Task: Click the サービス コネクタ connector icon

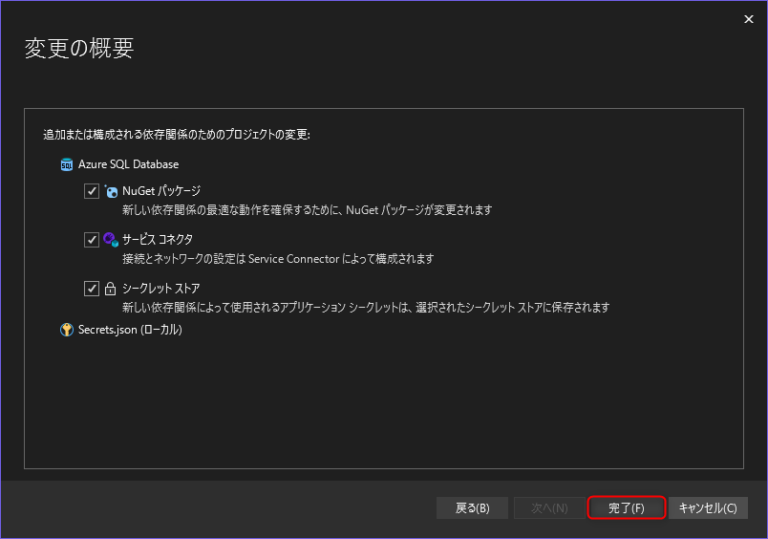Action: [111, 239]
